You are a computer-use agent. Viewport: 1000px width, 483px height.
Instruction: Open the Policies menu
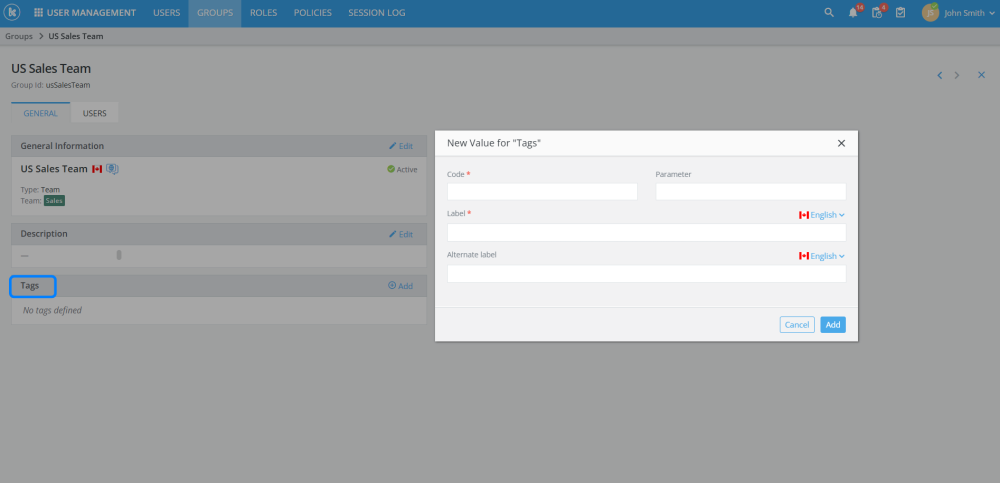coord(312,13)
